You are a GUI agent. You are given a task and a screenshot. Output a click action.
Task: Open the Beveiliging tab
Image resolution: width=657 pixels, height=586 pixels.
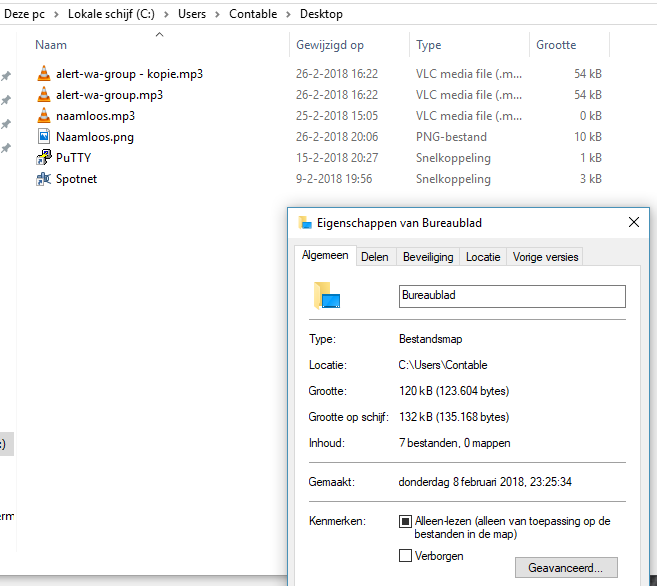tap(428, 257)
